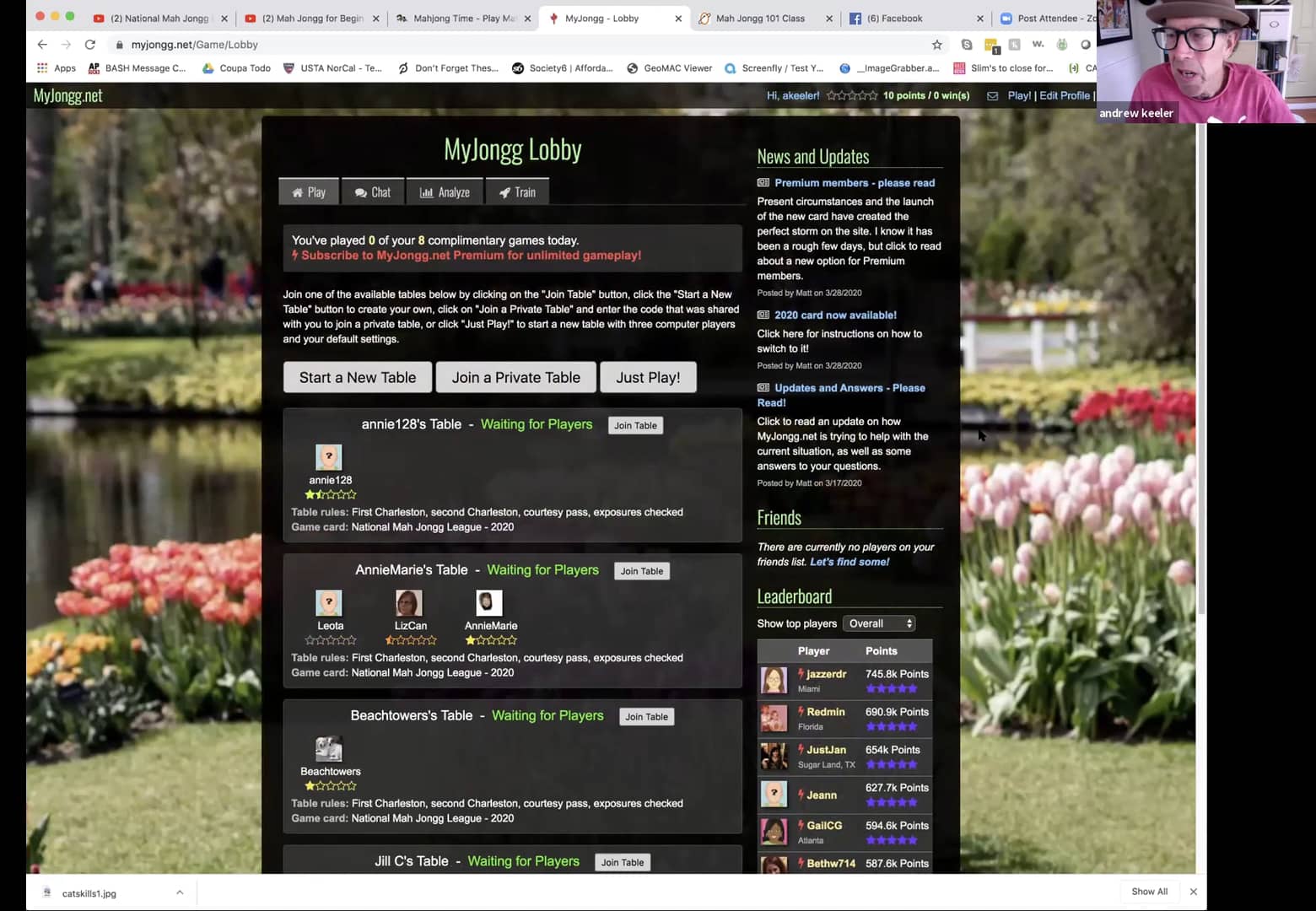Viewport: 1316px width, 911px height.
Task: Click the mail envelope icon in site header
Action: [992, 96]
